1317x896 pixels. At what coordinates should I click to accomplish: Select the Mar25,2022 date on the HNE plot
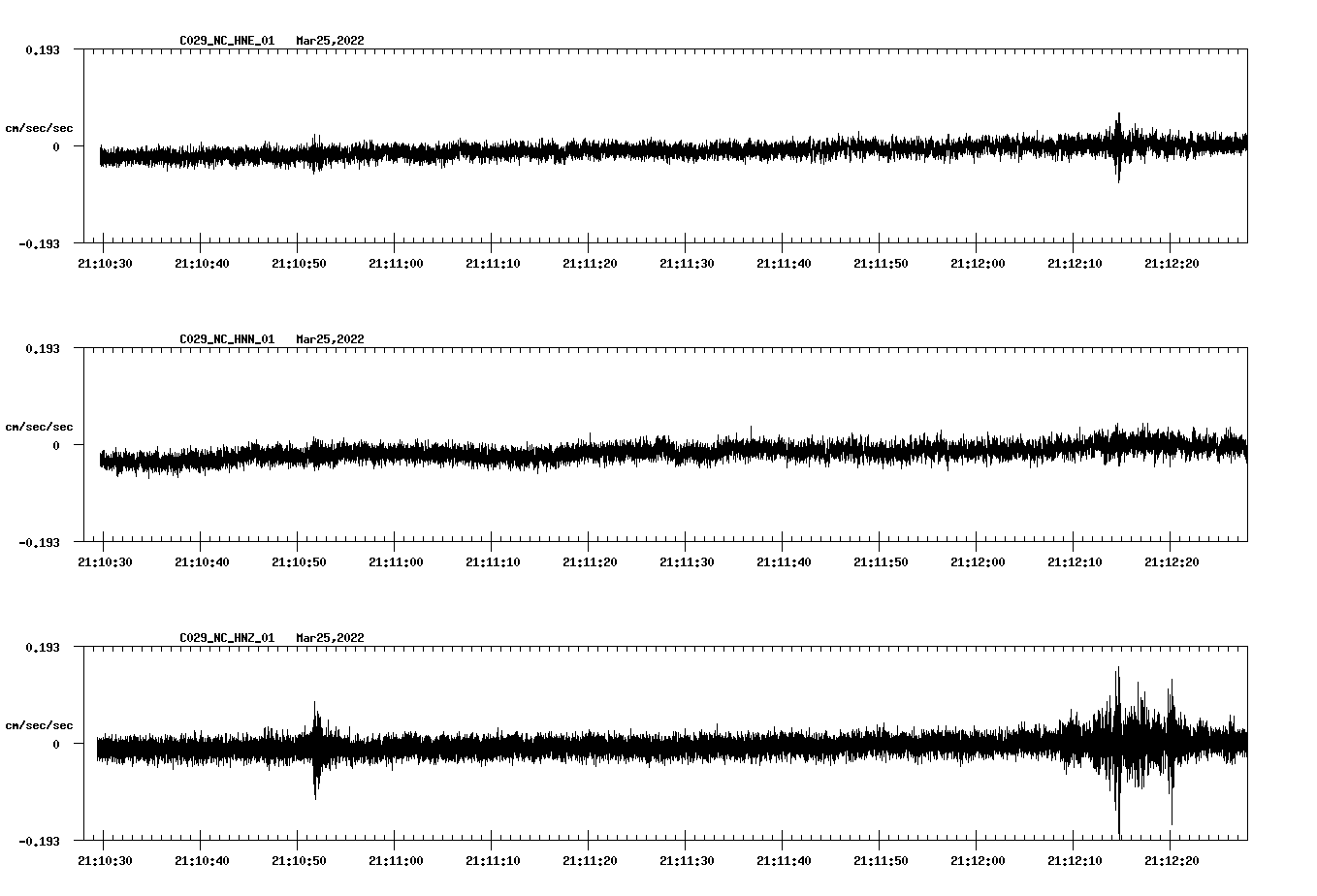[330, 41]
